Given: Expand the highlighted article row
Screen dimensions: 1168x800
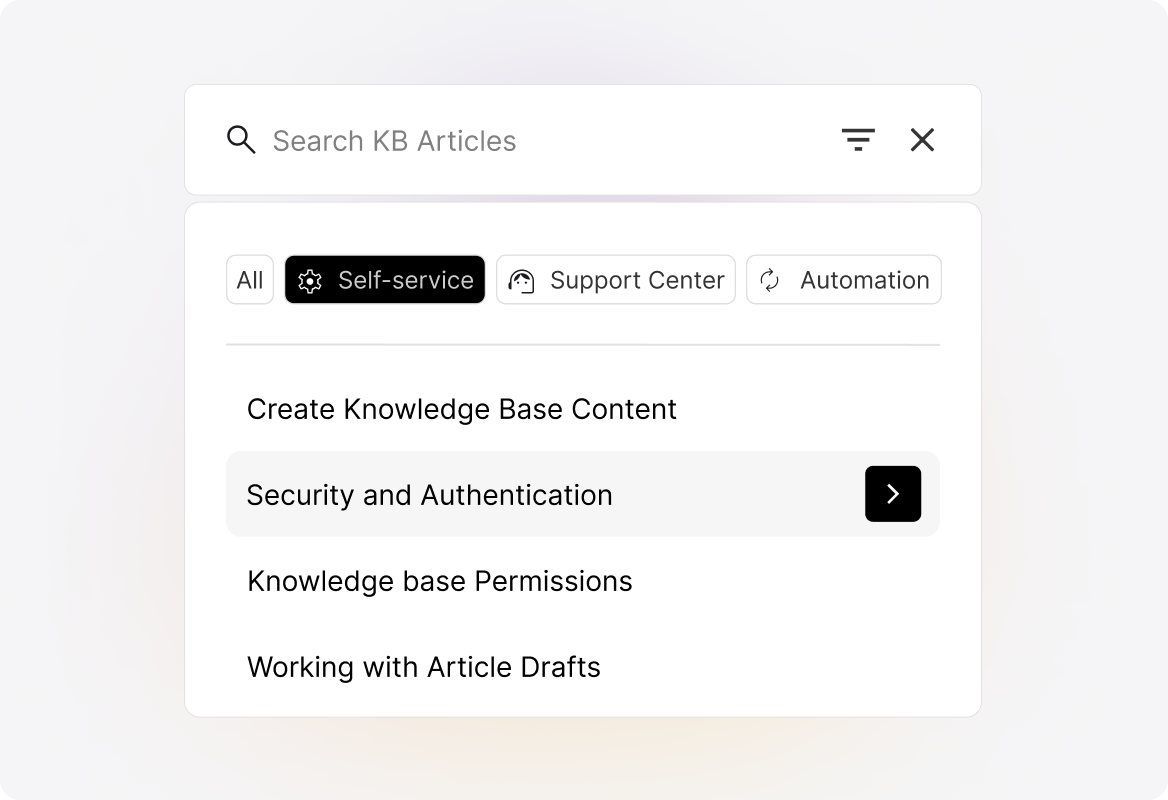Looking at the screenshot, I should pos(583,494).
